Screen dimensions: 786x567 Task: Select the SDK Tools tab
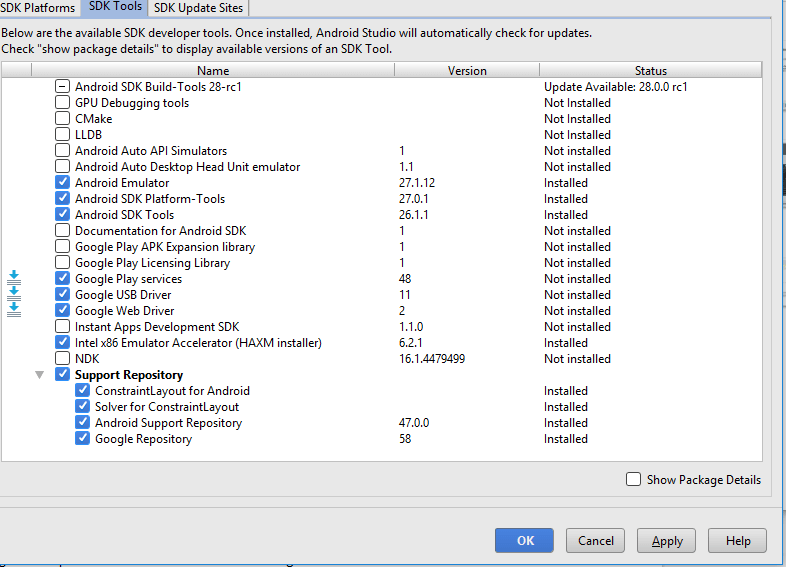115,8
